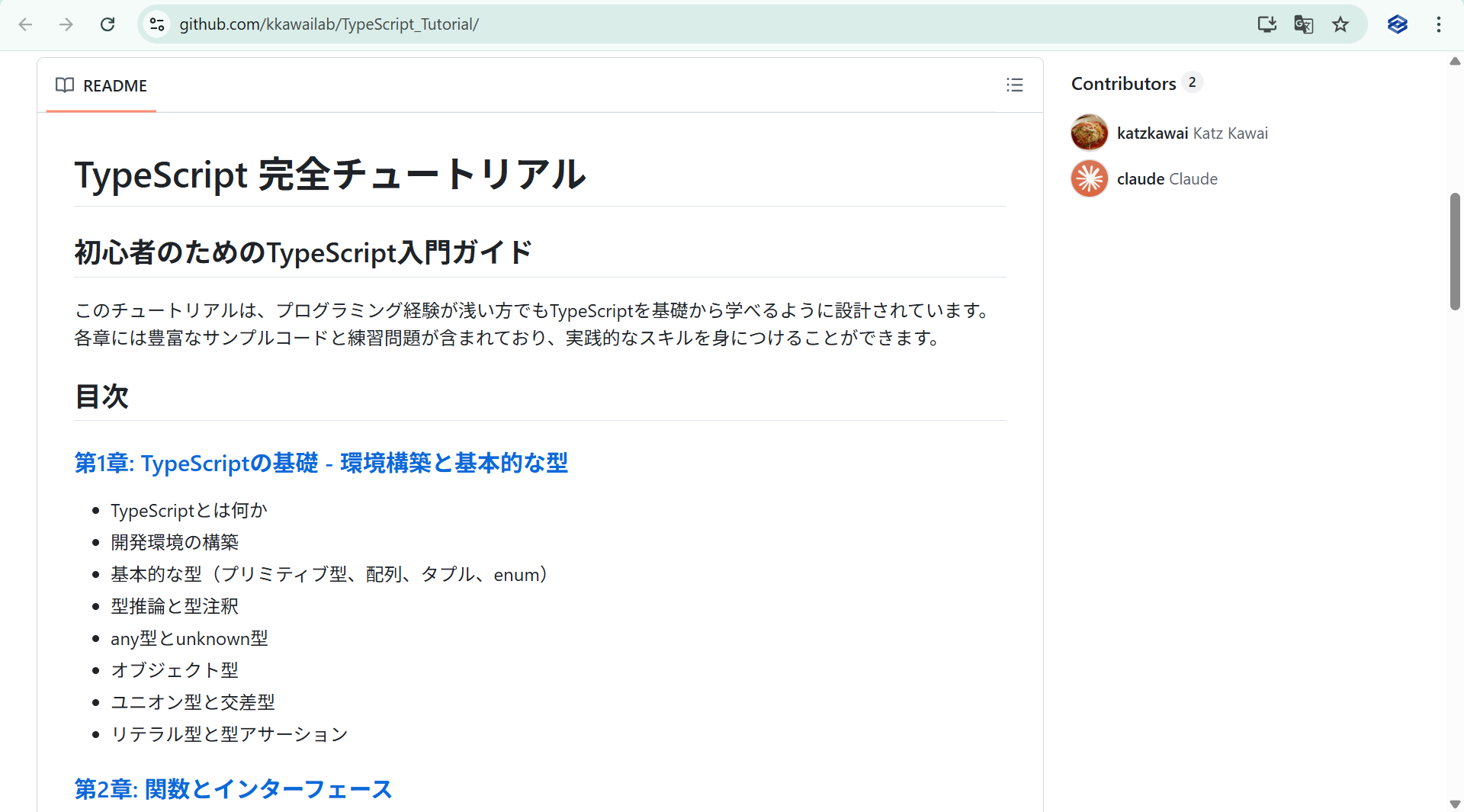This screenshot has height=812, width=1464.
Task: Click the install app icon
Action: [x=1267, y=24]
